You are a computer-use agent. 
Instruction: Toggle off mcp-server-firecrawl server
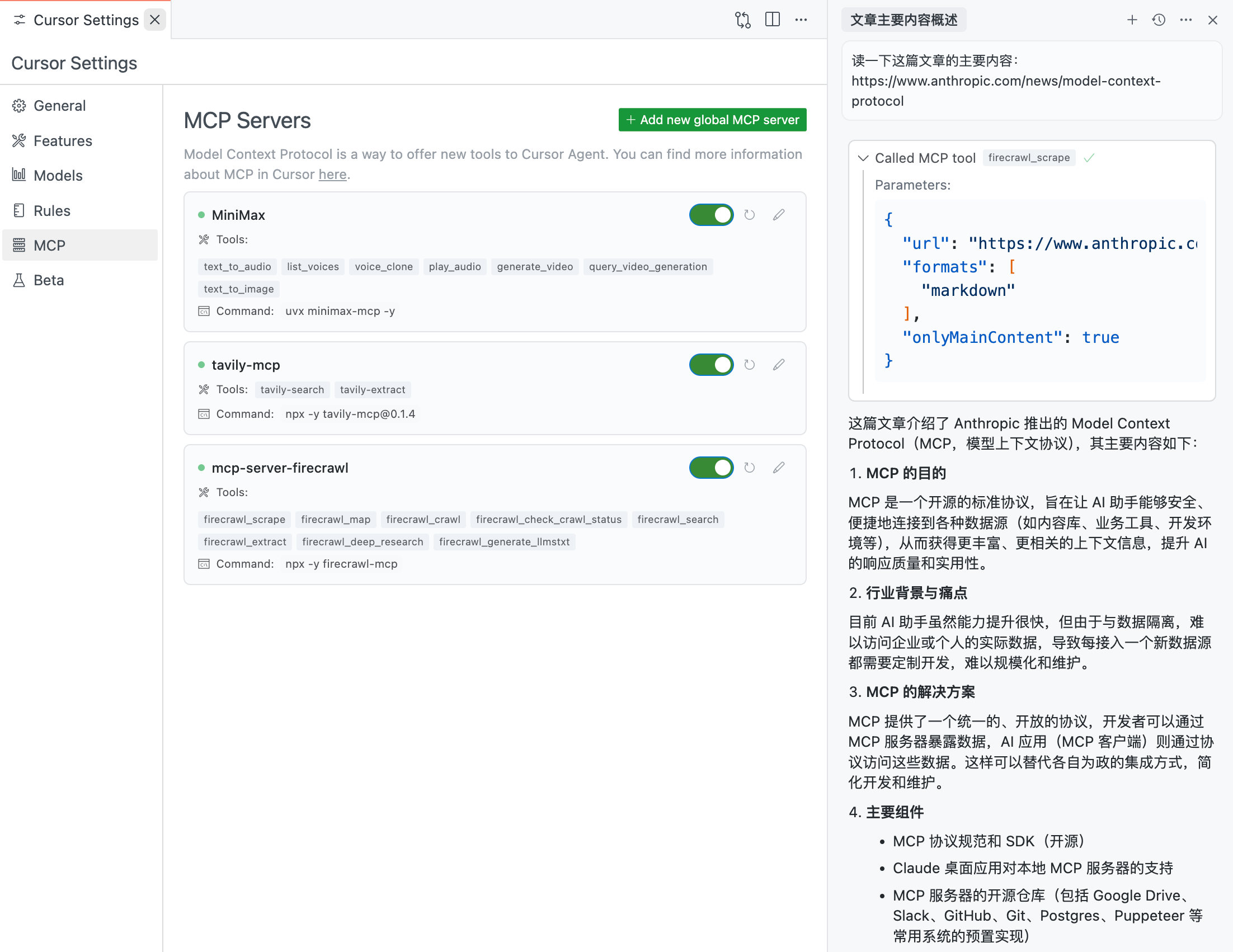click(x=711, y=468)
